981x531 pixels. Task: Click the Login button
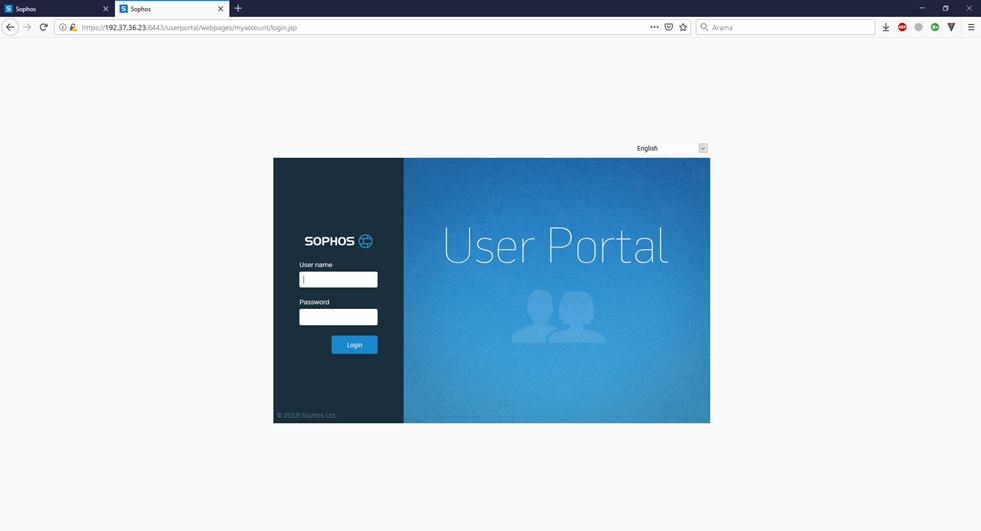[354, 345]
